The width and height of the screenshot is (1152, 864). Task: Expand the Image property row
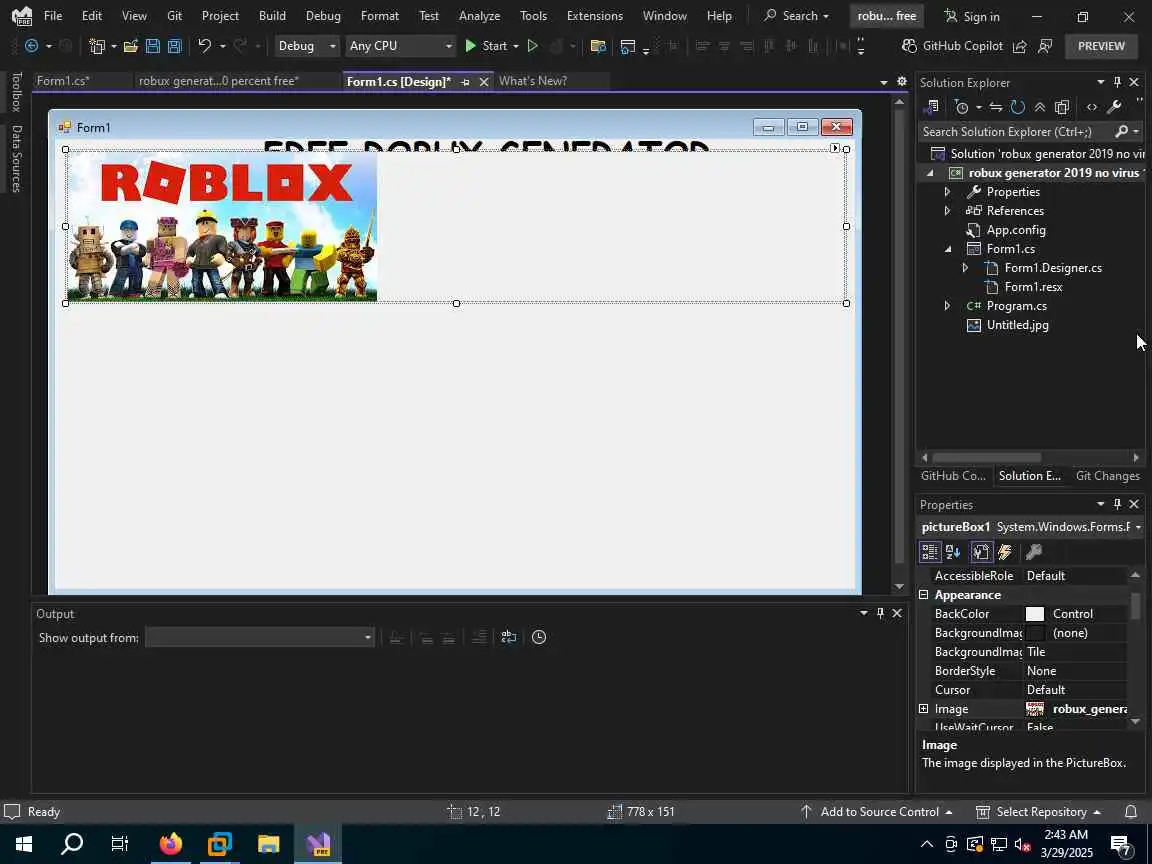(924, 709)
